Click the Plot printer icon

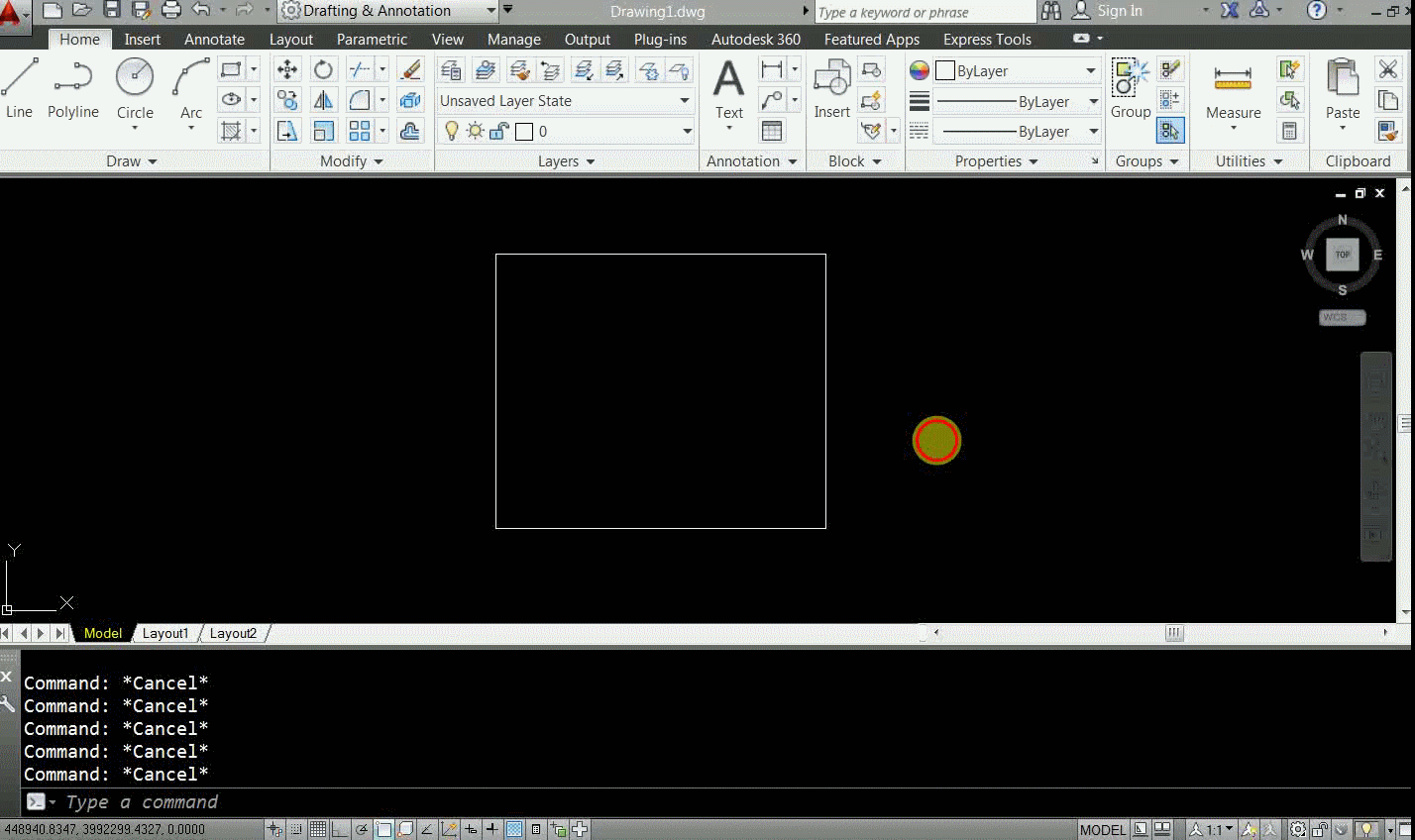pos(171,10)
